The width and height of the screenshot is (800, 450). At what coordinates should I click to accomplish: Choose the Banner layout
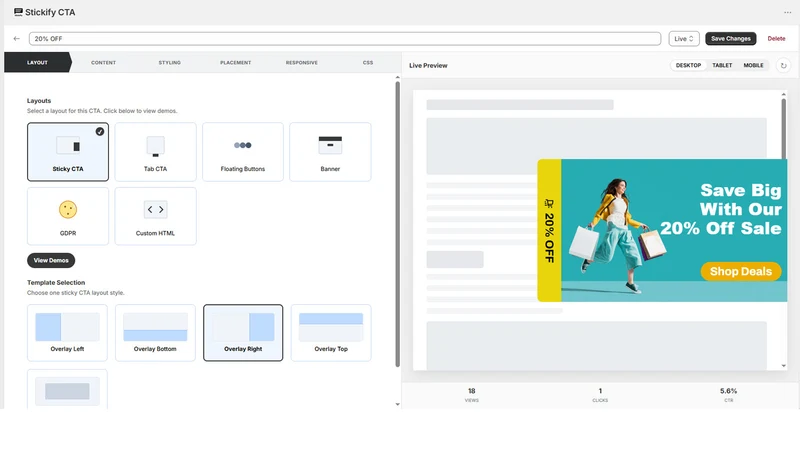click(330, 152)
